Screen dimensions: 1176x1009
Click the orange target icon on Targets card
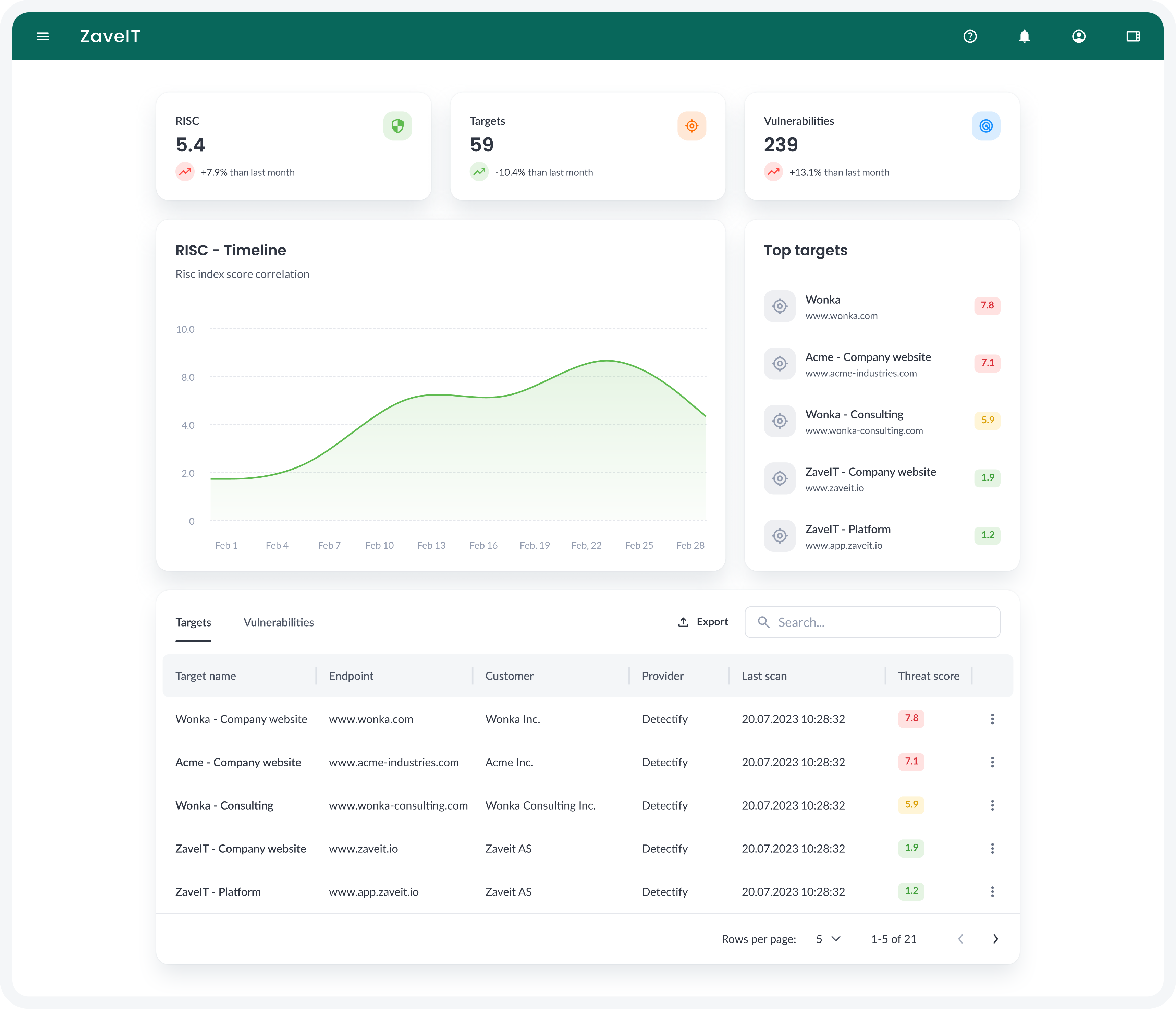pos(692,126)
